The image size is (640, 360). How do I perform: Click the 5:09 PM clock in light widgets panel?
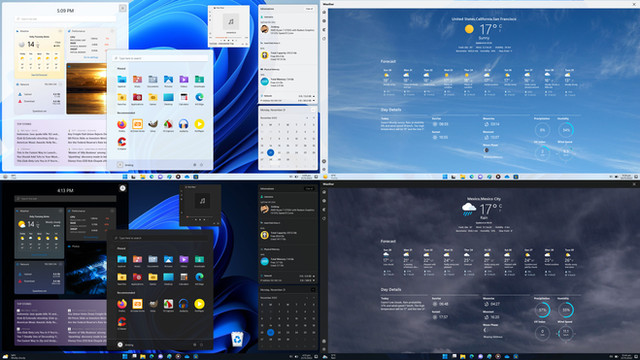(x=65, y=11)
